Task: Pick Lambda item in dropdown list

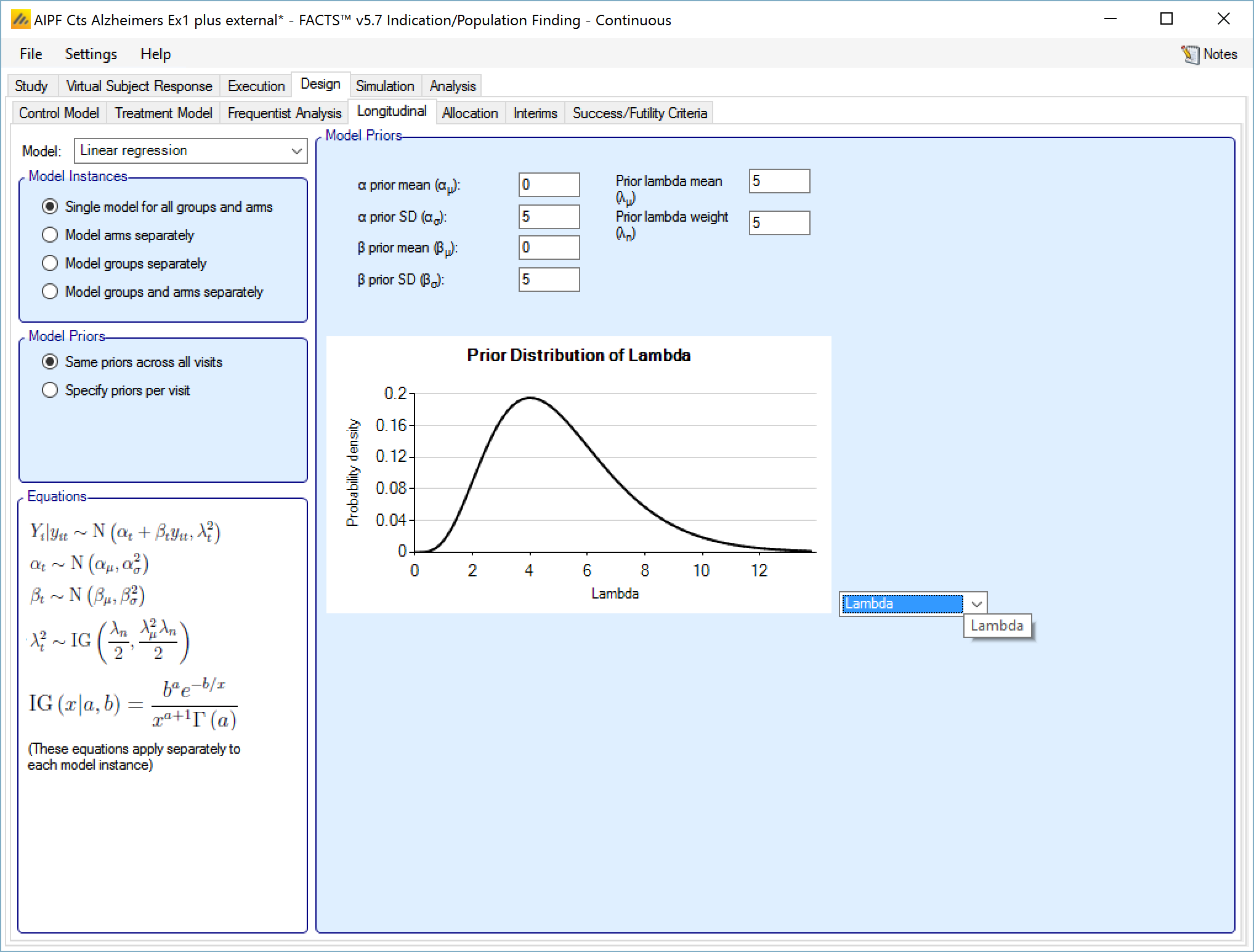Action: 997,626
